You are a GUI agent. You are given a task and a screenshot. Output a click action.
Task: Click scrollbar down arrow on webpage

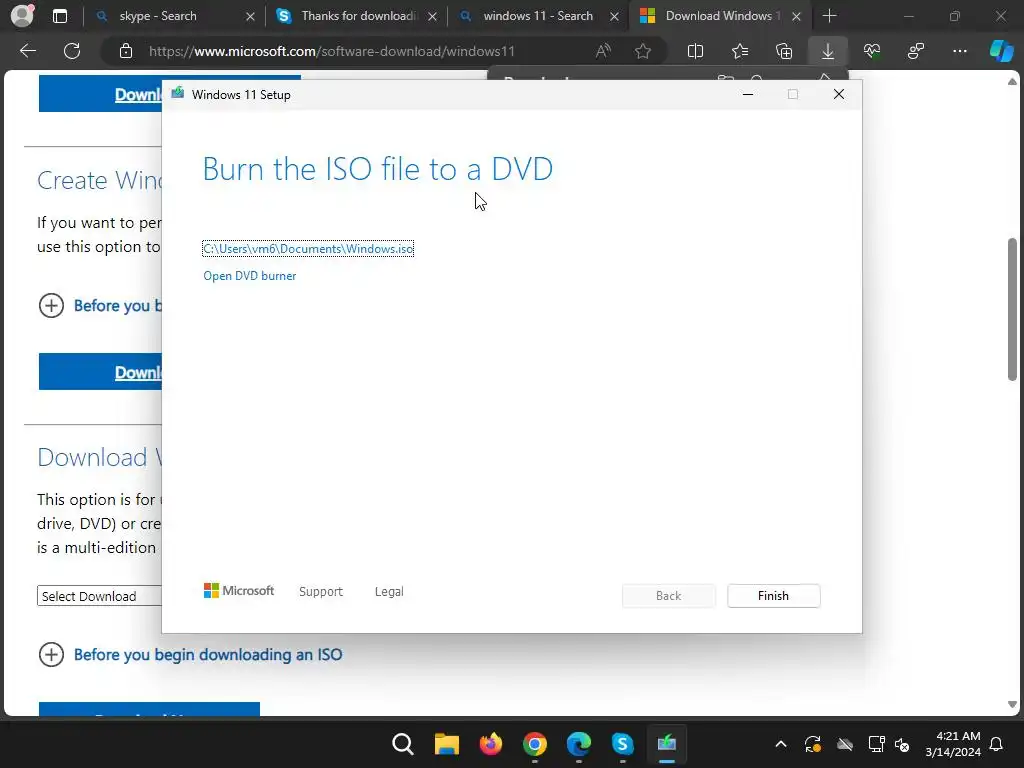[1012, 705]
